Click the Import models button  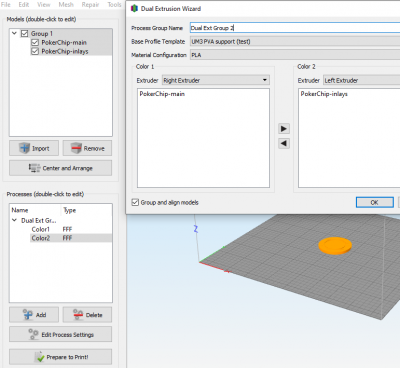pos(34,148)
